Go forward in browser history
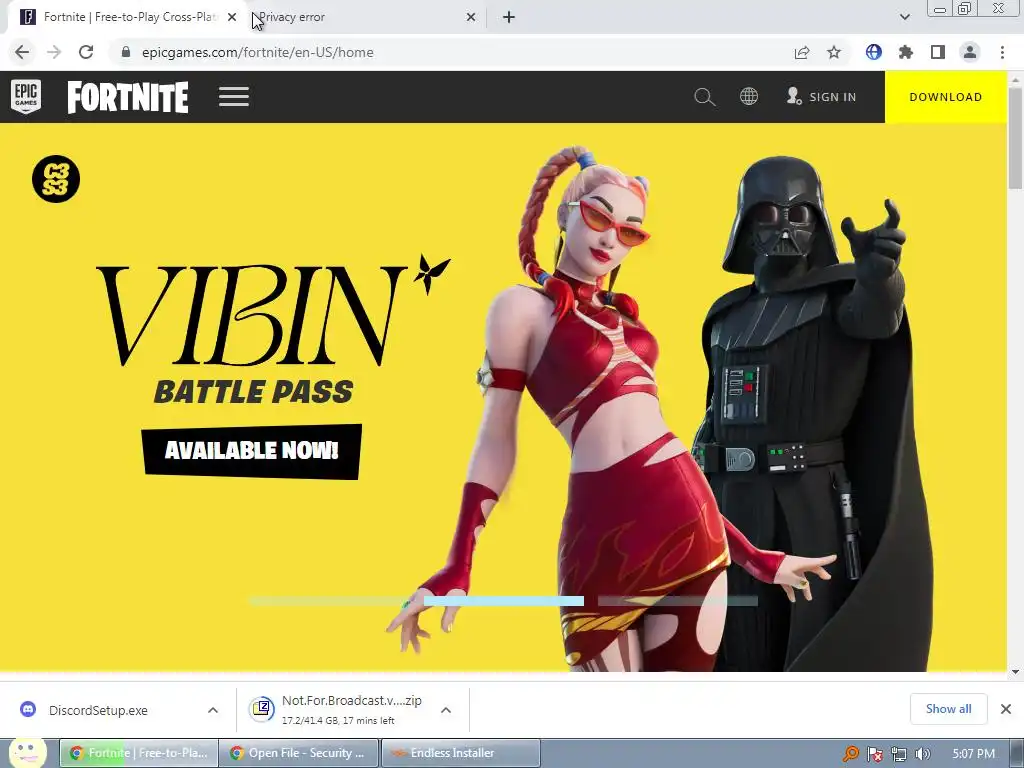This screenshot has height=768, width=1024. [54, 52]
